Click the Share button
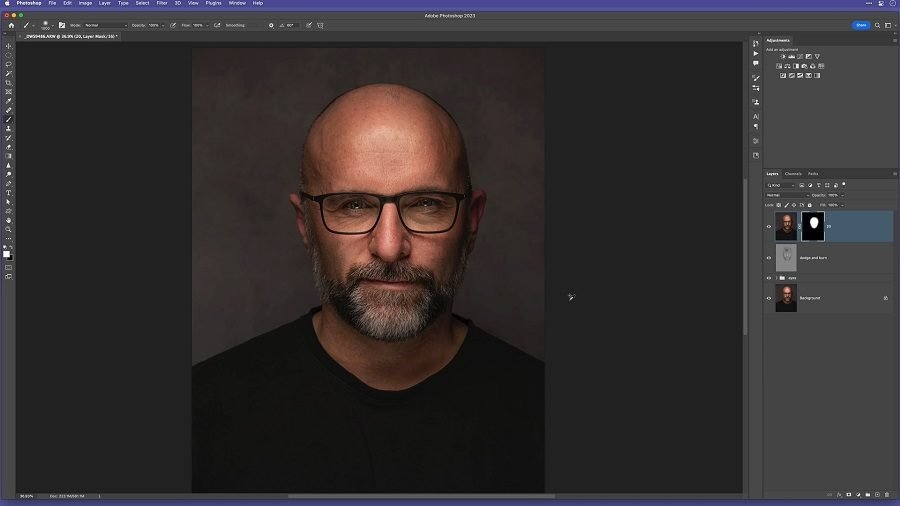 pyautogui.click(x=861, y=25)
